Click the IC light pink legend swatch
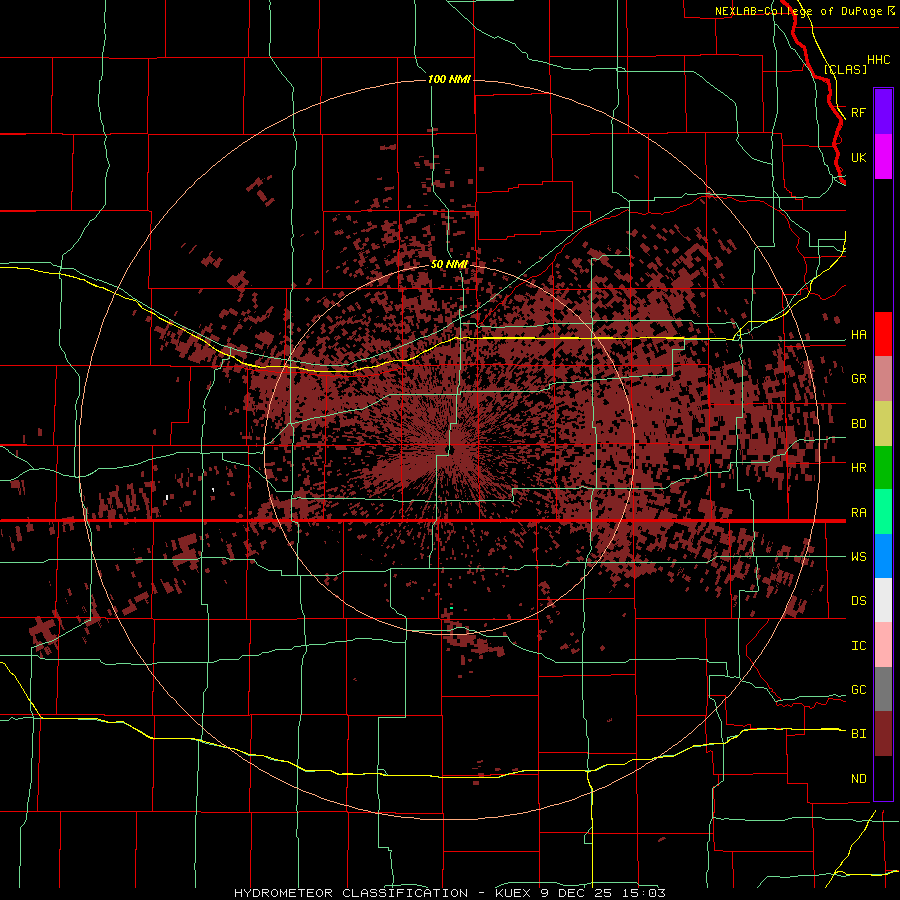Viewport: 900px width, 900px height. [x=883, y=645]
